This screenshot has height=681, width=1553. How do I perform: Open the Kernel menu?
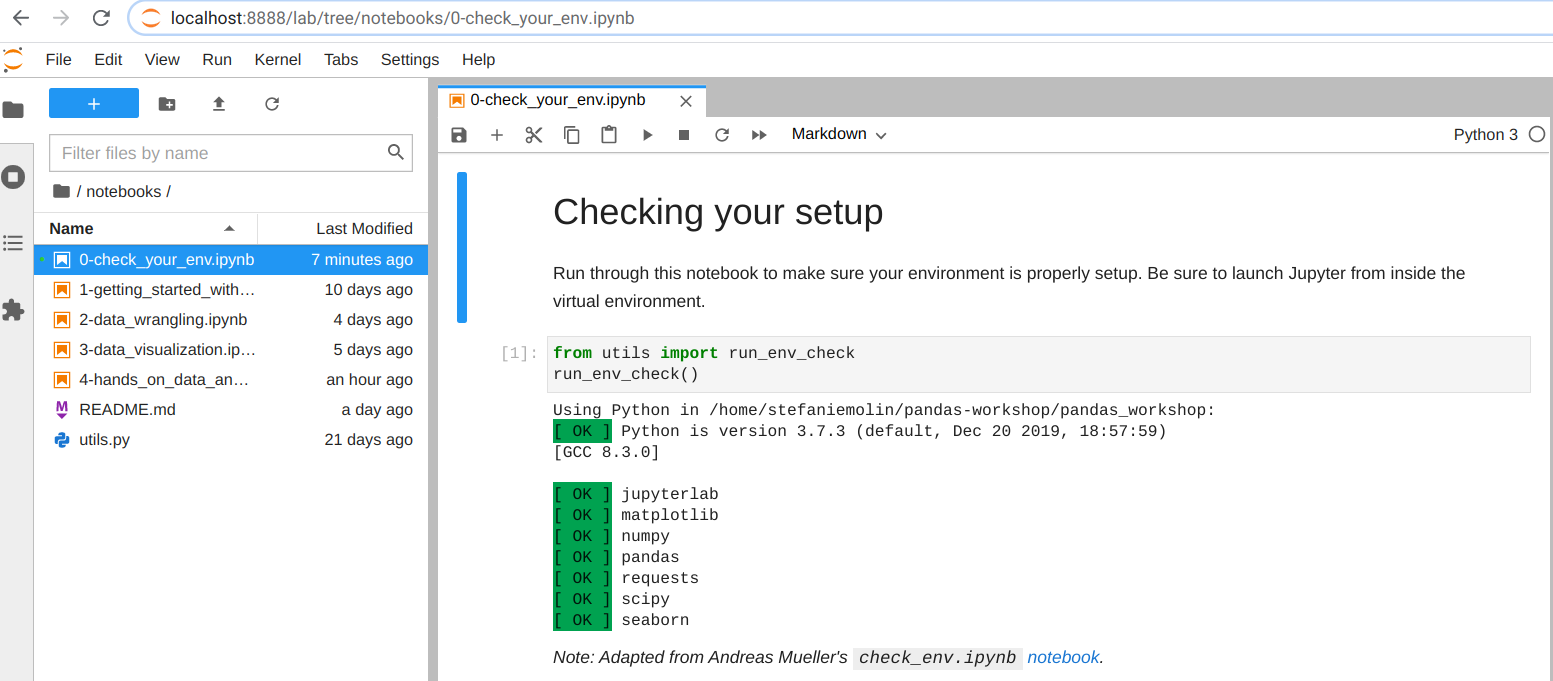point(278,60)
